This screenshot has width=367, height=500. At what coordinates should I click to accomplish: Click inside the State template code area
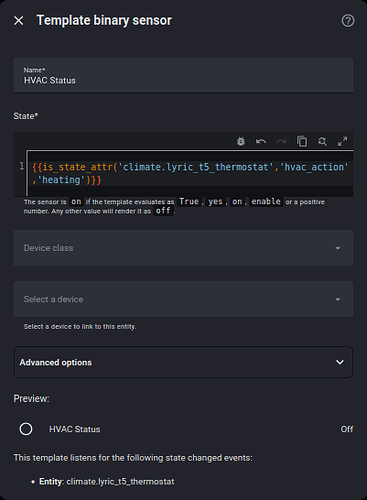[x=190, y=173]
